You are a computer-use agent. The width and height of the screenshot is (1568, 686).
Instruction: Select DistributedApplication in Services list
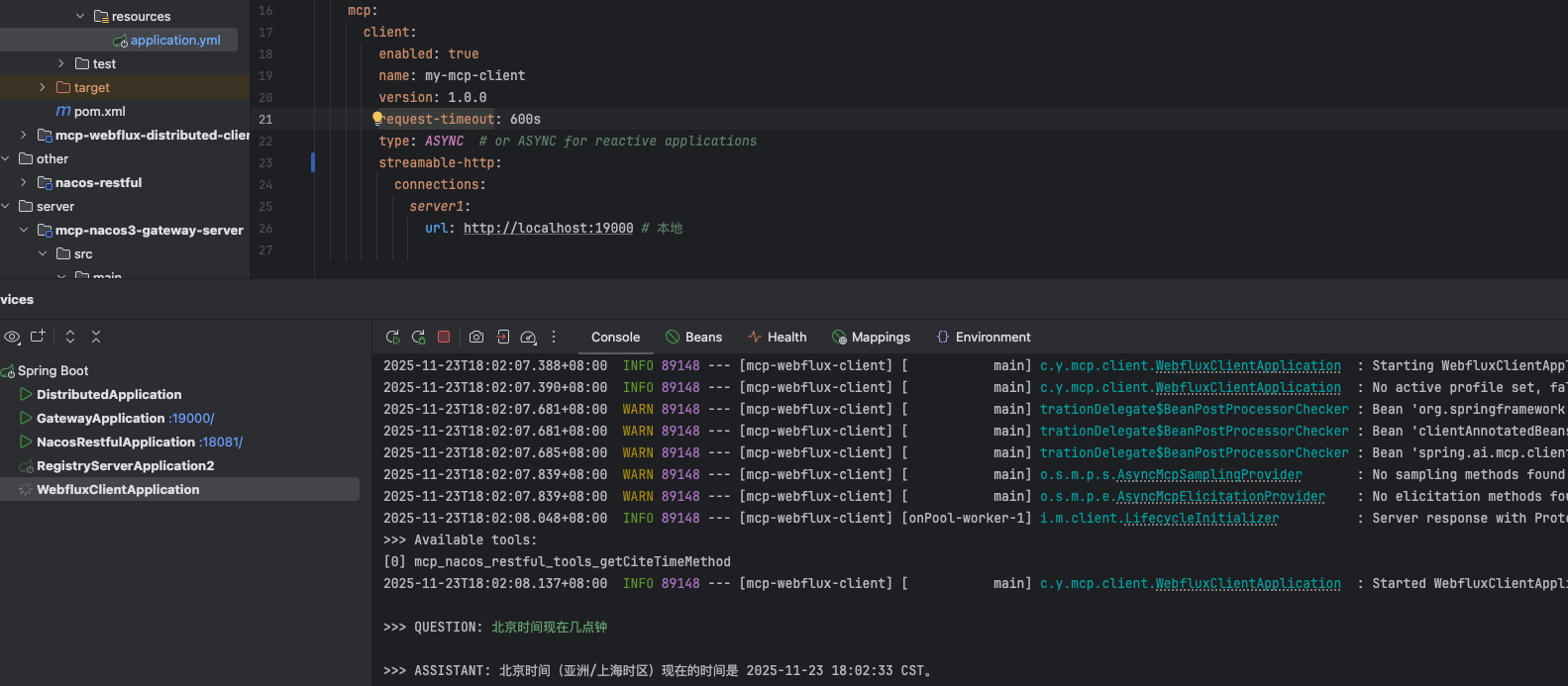point(109,394)
